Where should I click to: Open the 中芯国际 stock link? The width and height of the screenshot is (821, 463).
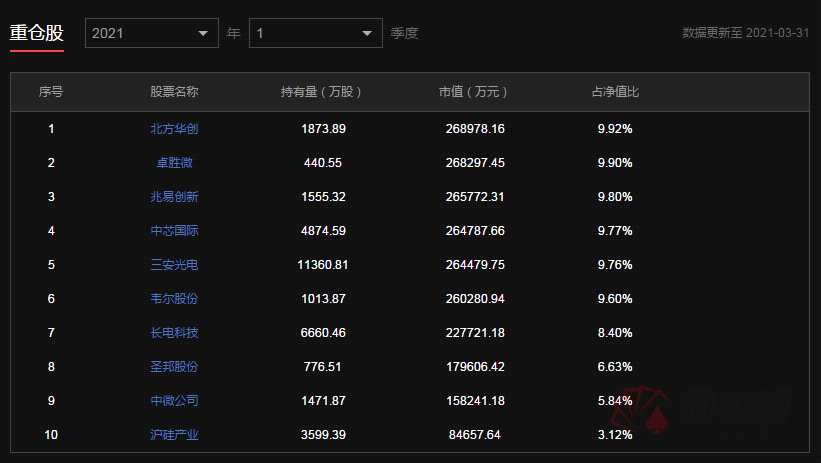coord(174,231)
